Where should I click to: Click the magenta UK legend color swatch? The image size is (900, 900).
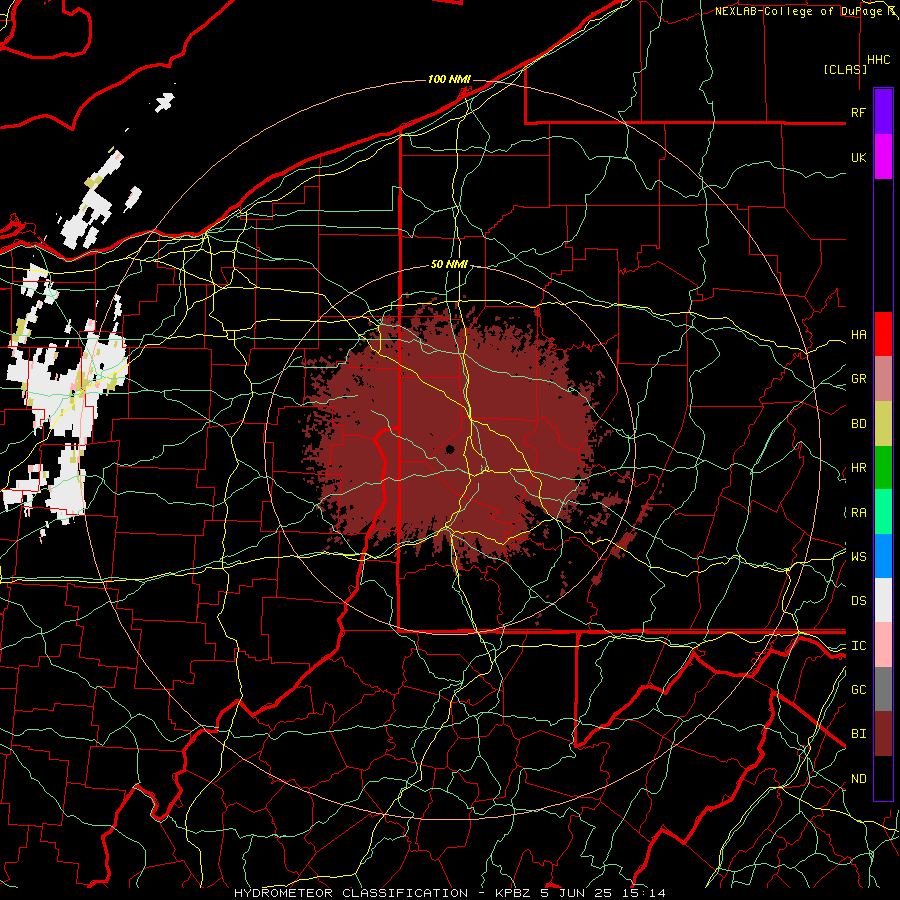click(x=883, y=157)
